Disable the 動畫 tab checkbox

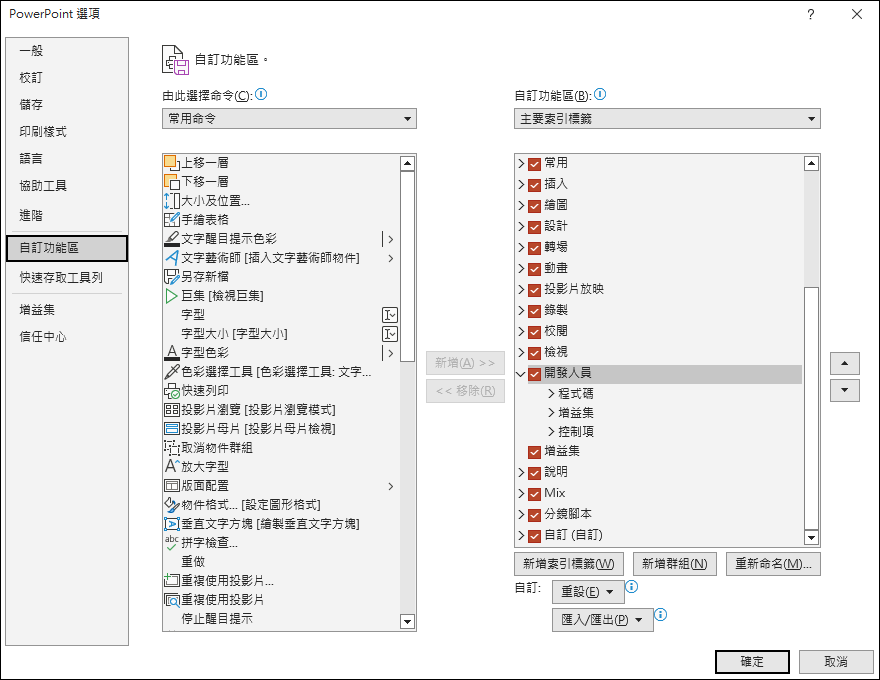[x=534, y=269]
